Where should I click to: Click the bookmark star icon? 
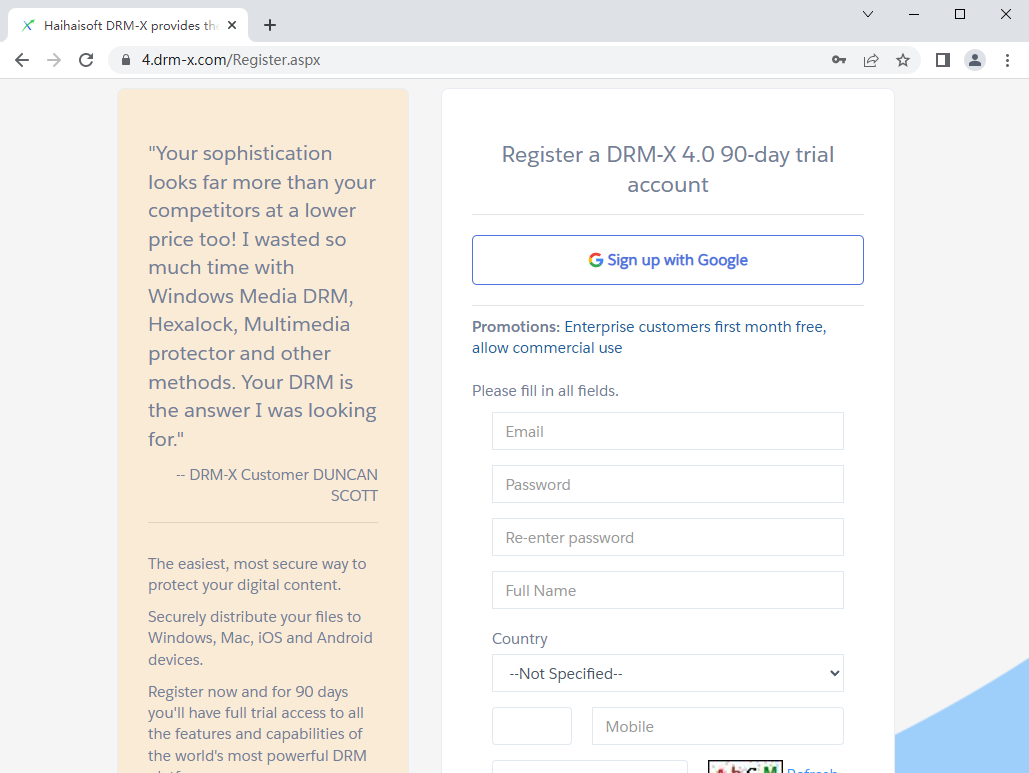click(x=903, y=60)
